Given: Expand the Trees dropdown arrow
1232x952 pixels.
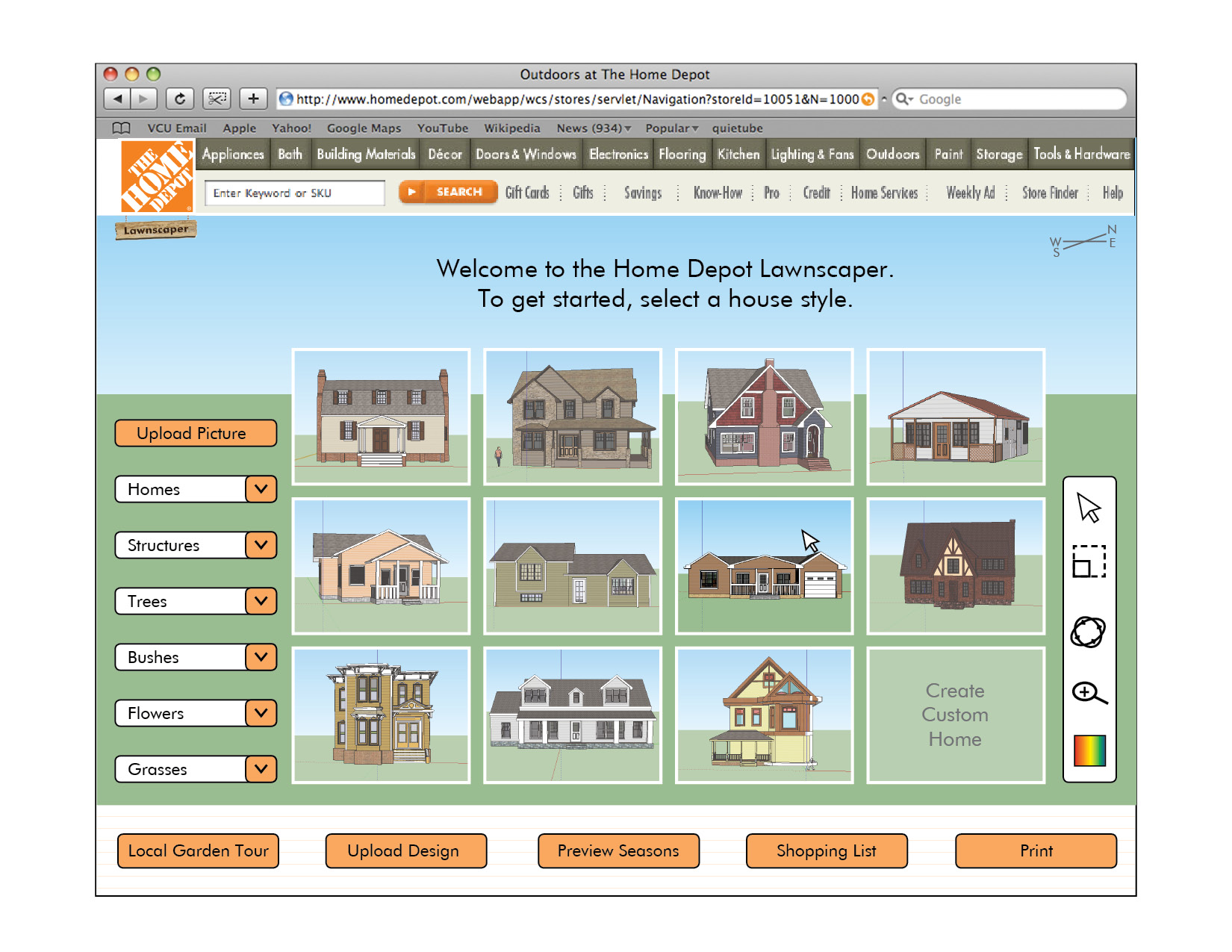Looking at the screenshot, I should point(261,601).
